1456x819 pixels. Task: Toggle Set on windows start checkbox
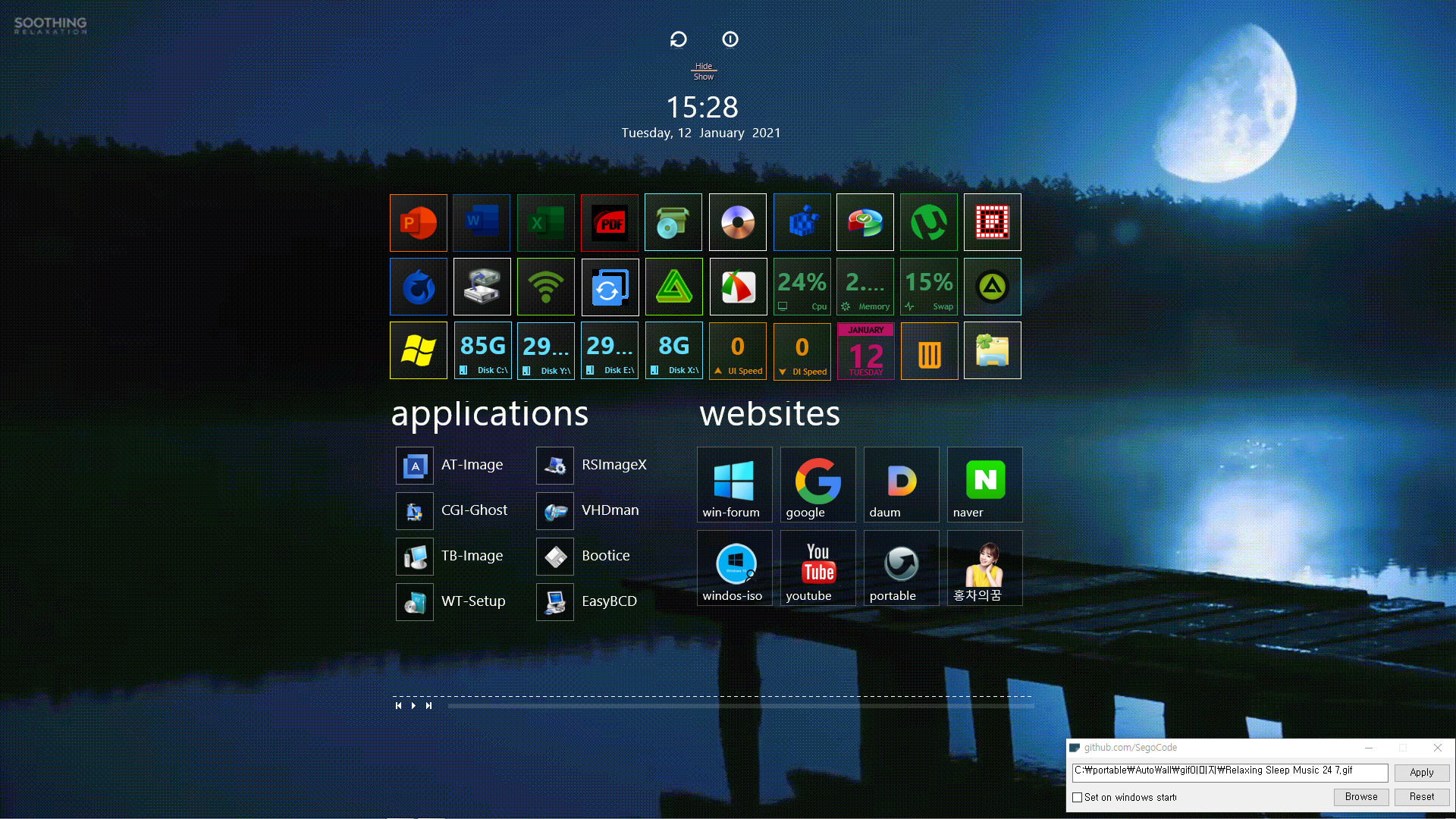(1077, 797)
